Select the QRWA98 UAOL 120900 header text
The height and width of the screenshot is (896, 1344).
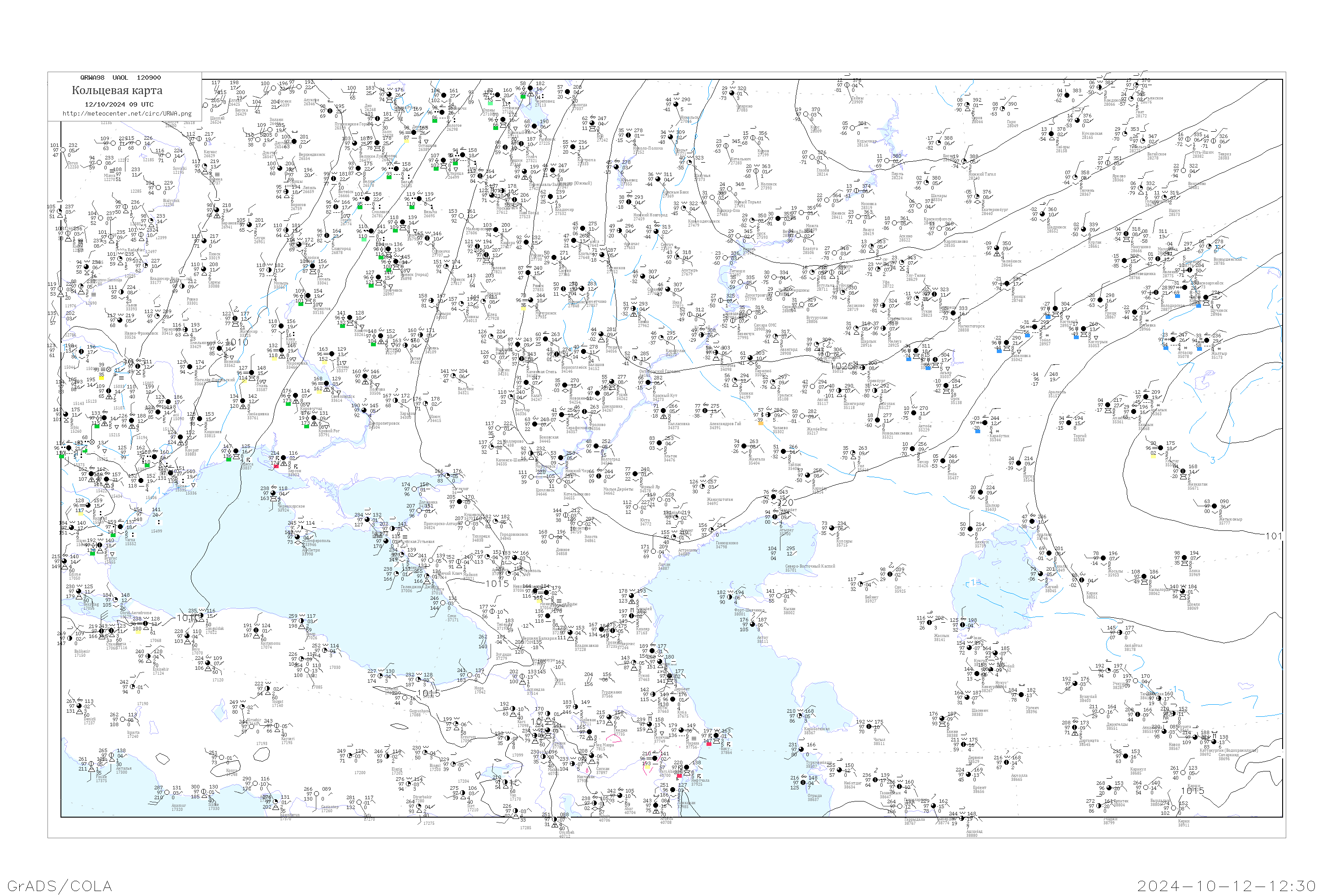[x=120, y=78]
